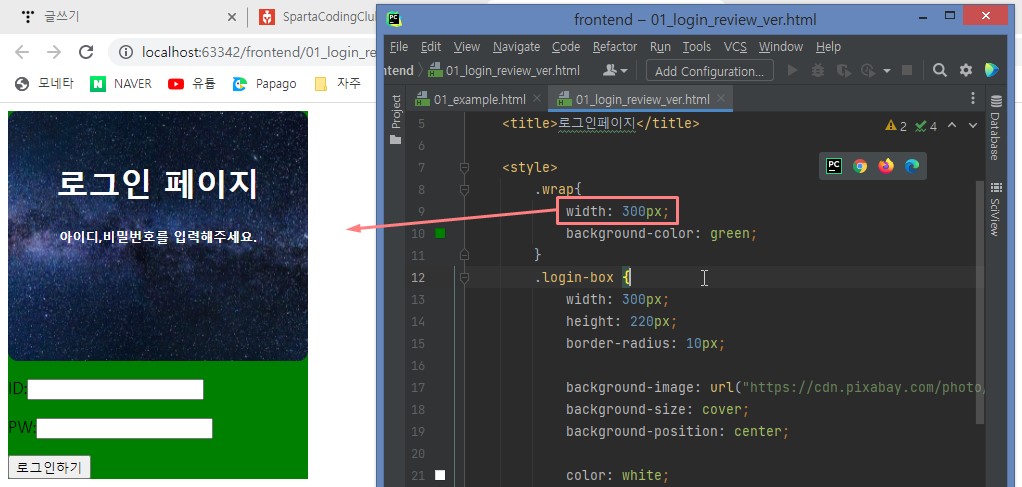1022x487 pixels.
Task: Click the browser back arrow
Action: [x=22, y=52]
